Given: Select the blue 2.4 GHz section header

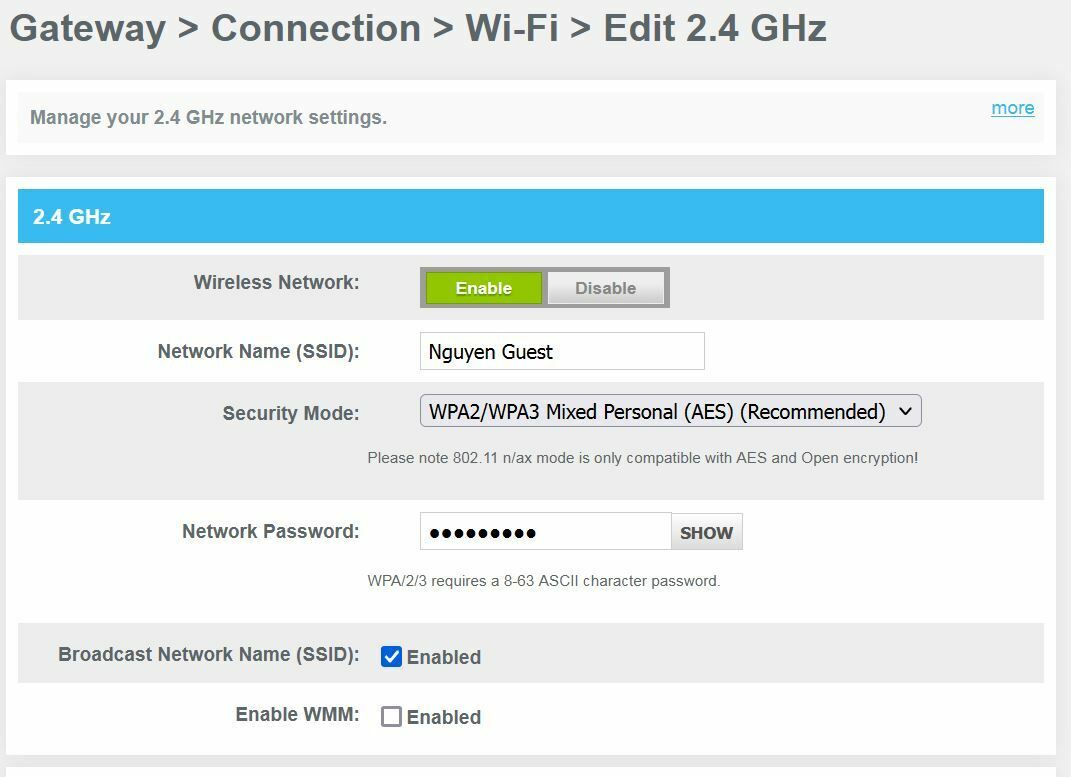Looking at the screenshot, I should pos(531,216).
